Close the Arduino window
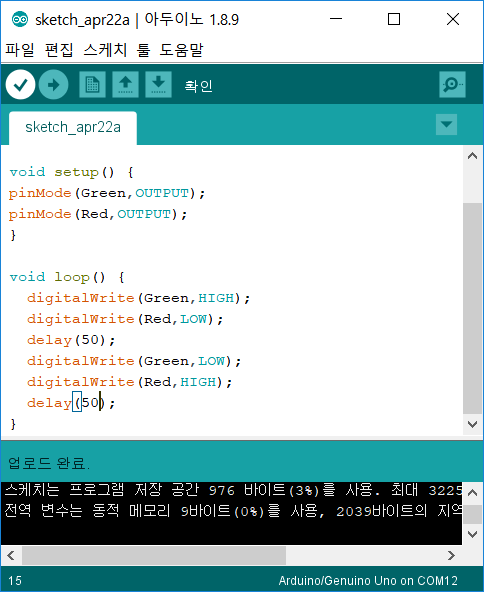 [453, 19]
